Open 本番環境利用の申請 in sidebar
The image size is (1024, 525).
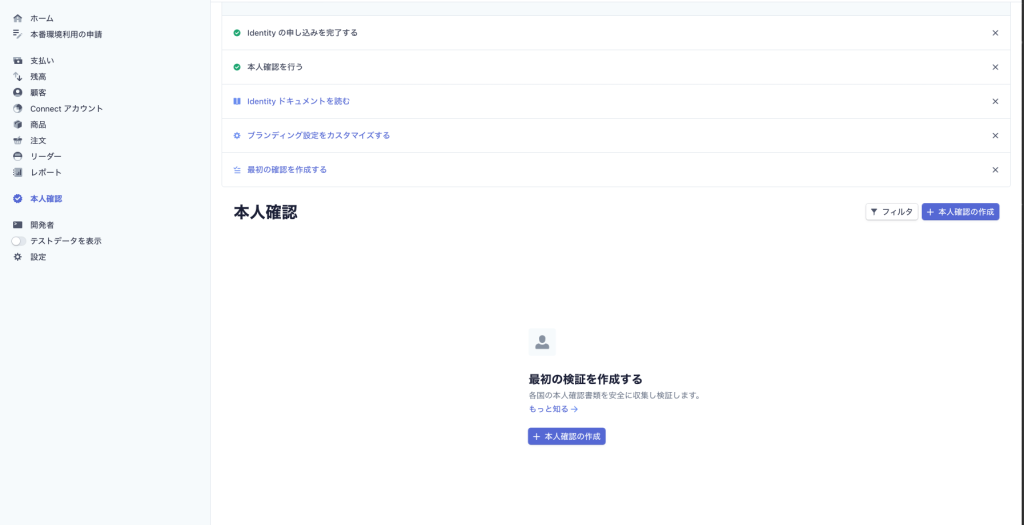point(66,34)
